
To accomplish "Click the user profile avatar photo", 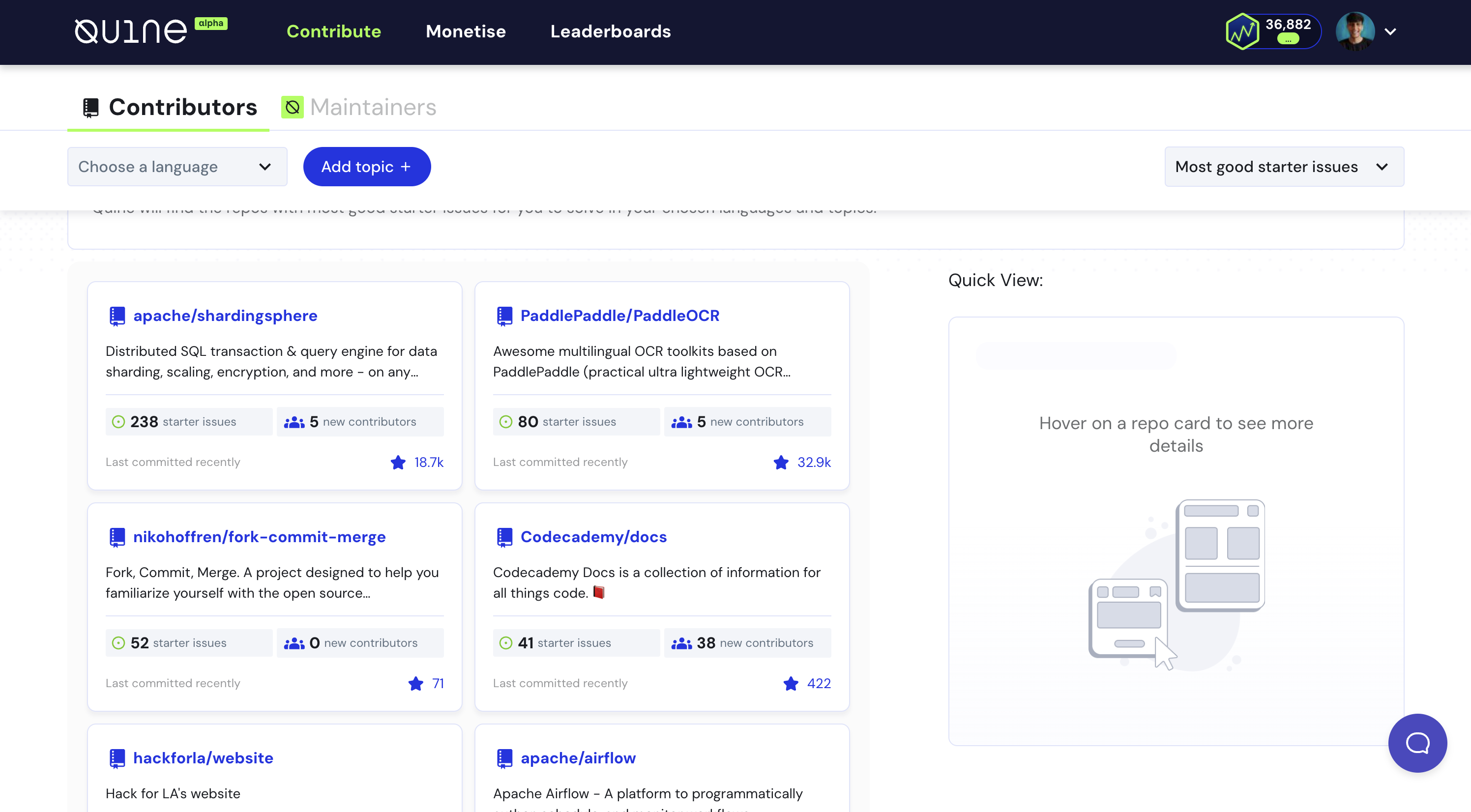I will (x=1355, y=31).
